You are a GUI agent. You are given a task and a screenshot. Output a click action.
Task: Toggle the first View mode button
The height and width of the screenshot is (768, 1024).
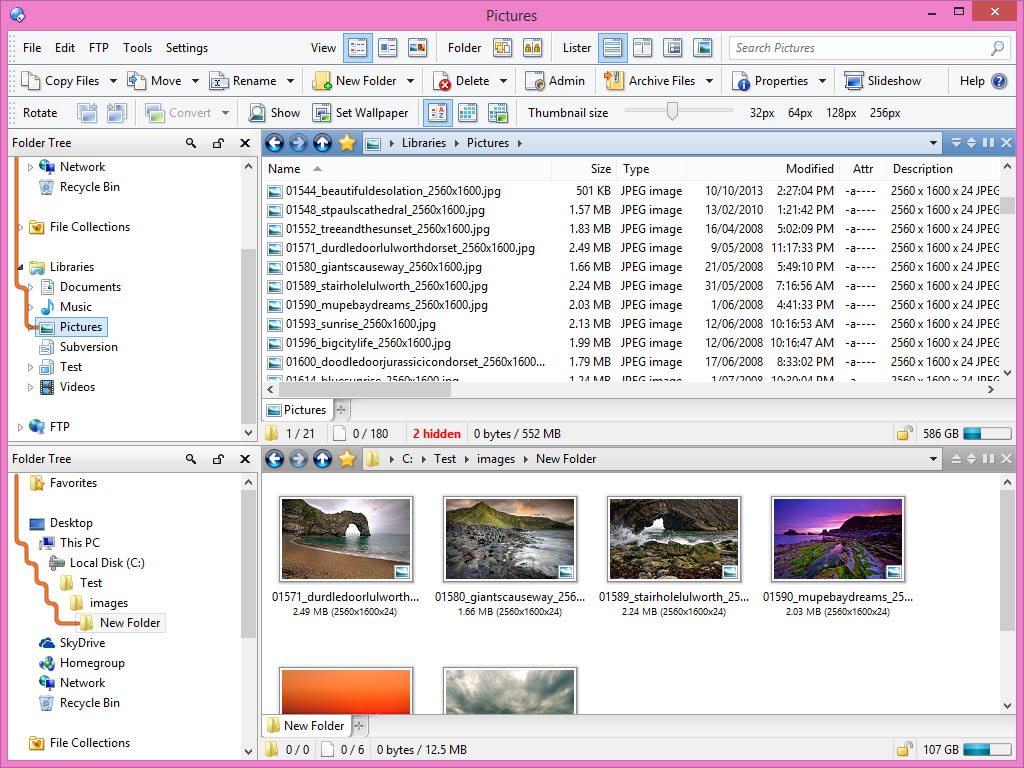pyautogui.click(x=358, y=48)
